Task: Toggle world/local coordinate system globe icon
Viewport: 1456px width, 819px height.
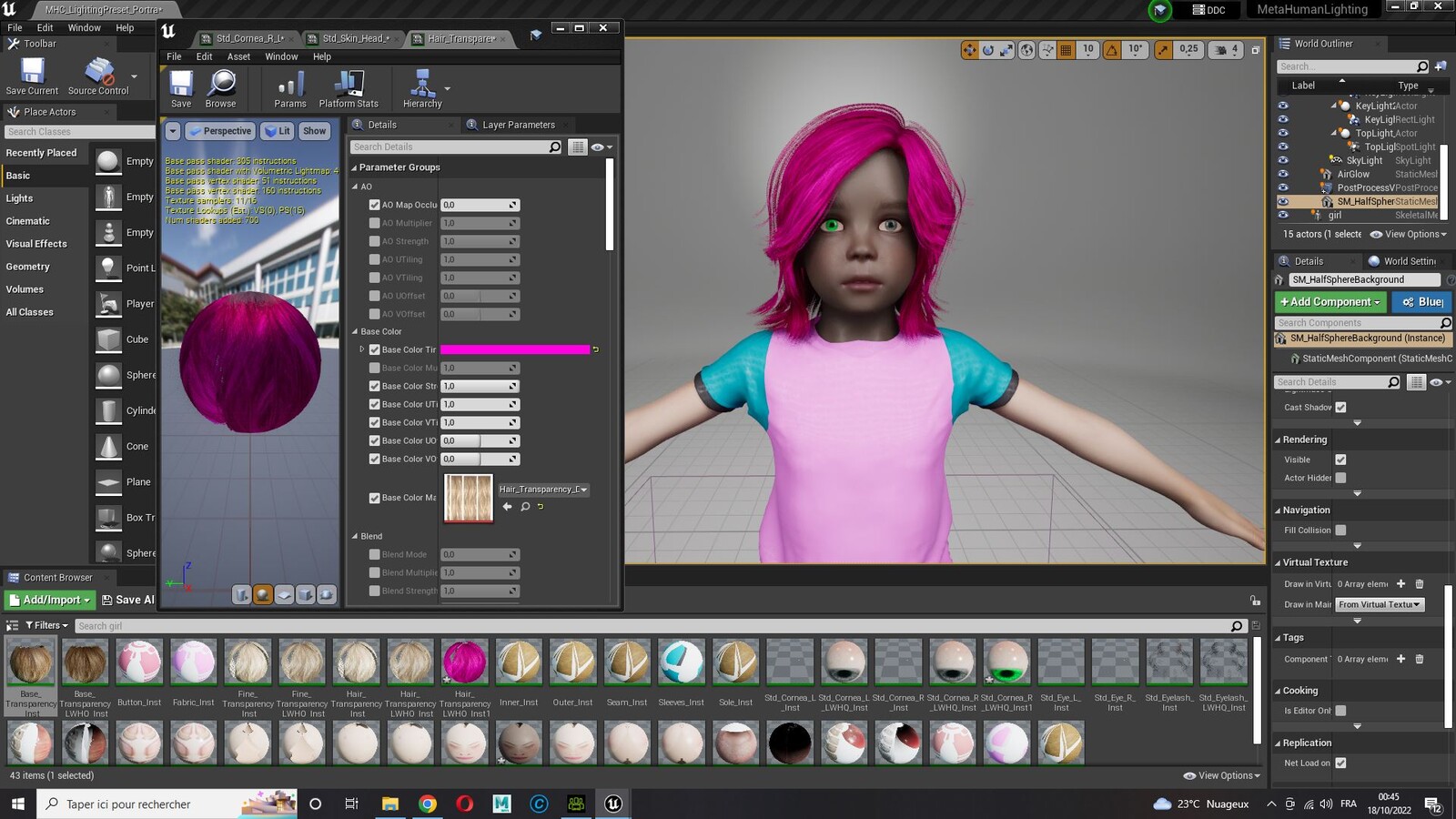Action: click(1027, 50)
